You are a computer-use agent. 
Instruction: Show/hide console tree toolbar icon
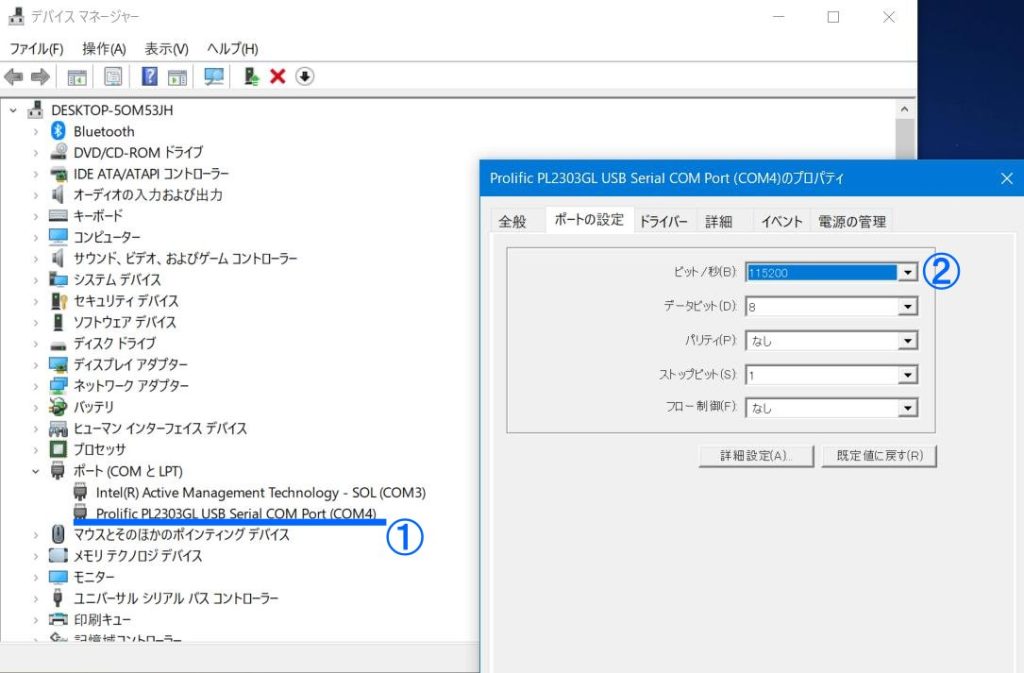(x=77, y=77)
